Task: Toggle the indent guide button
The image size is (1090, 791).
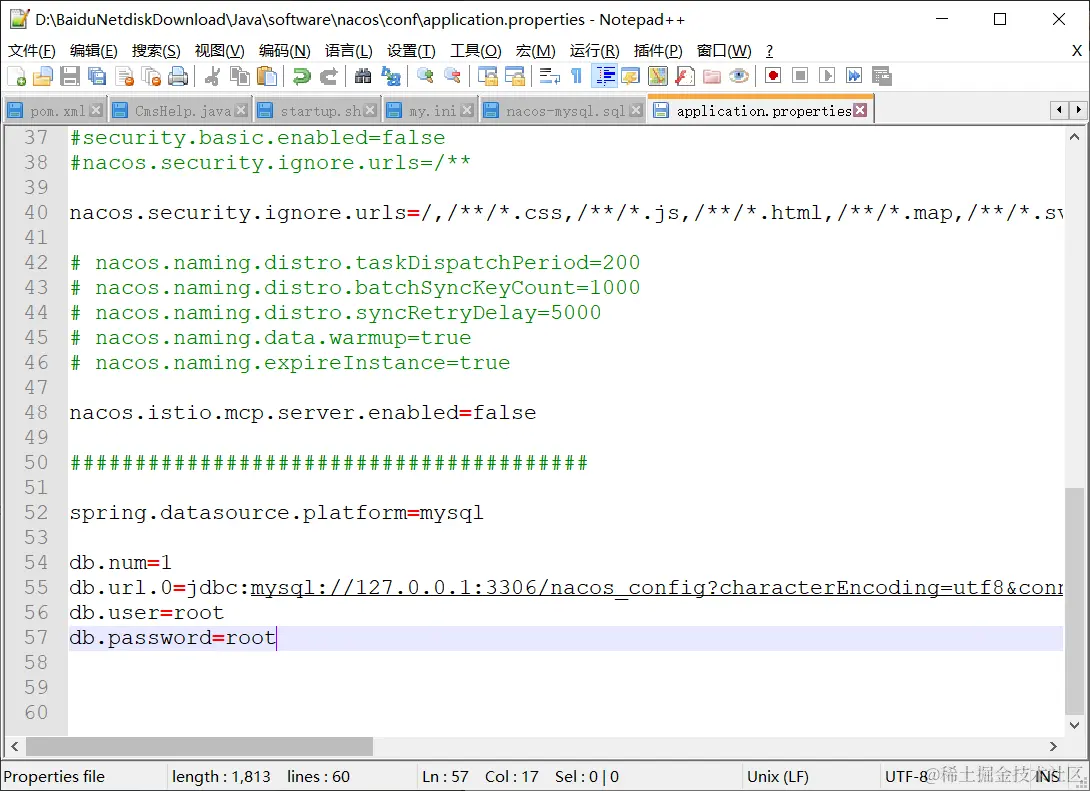Action: (x=604, y=76)
